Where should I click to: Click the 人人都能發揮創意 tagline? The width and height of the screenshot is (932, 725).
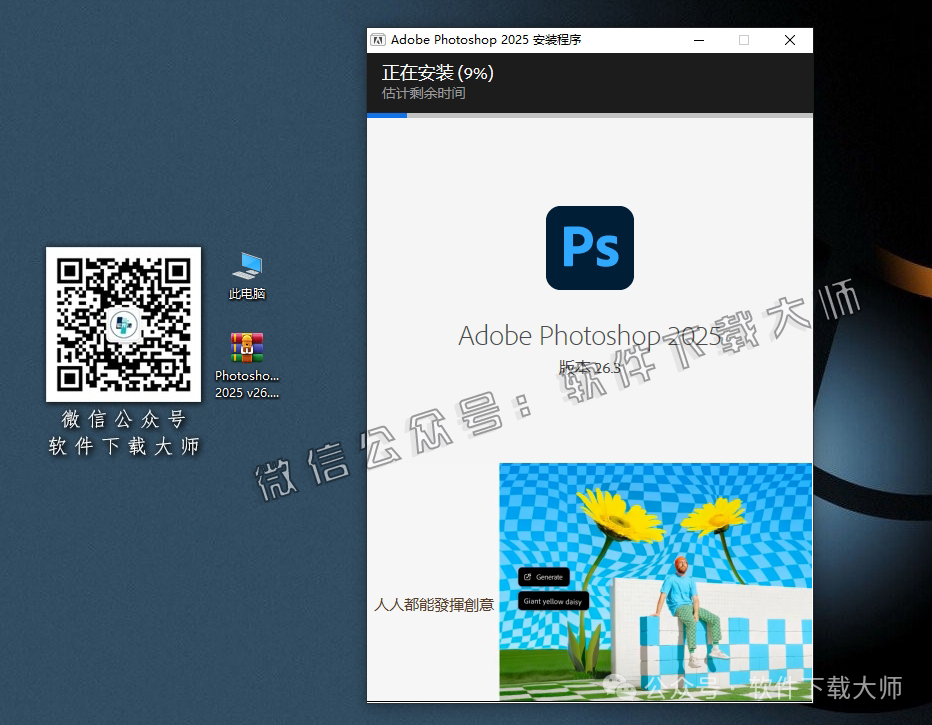[435, 605]
